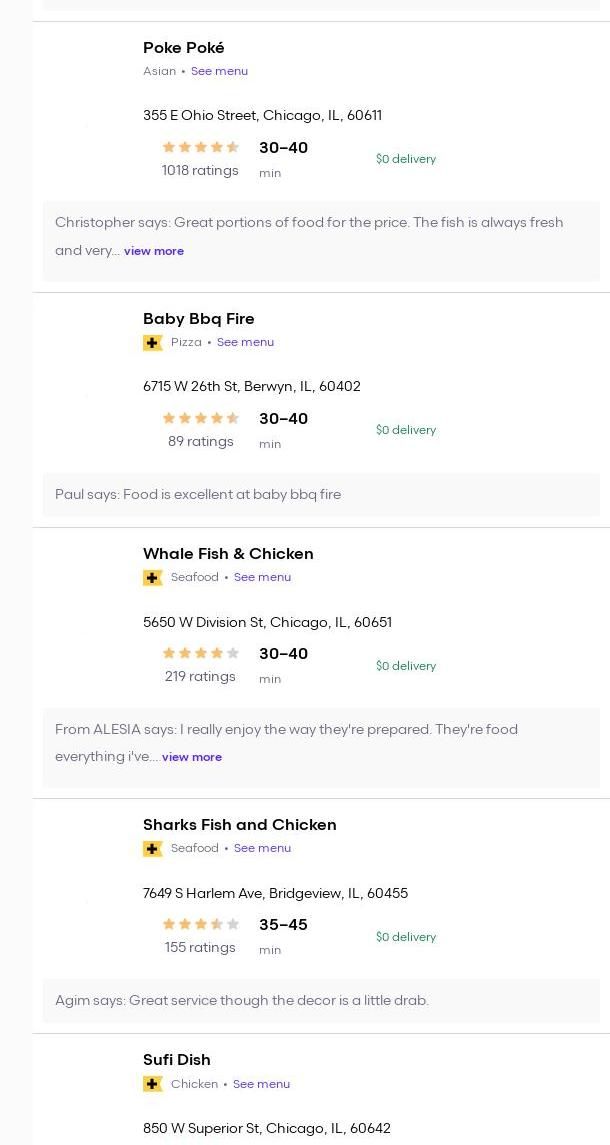This screenshot has height=1145, width=610.
Task: Click the plus badge on Whale Fish & Chicken
Action: tap(153, 578)
